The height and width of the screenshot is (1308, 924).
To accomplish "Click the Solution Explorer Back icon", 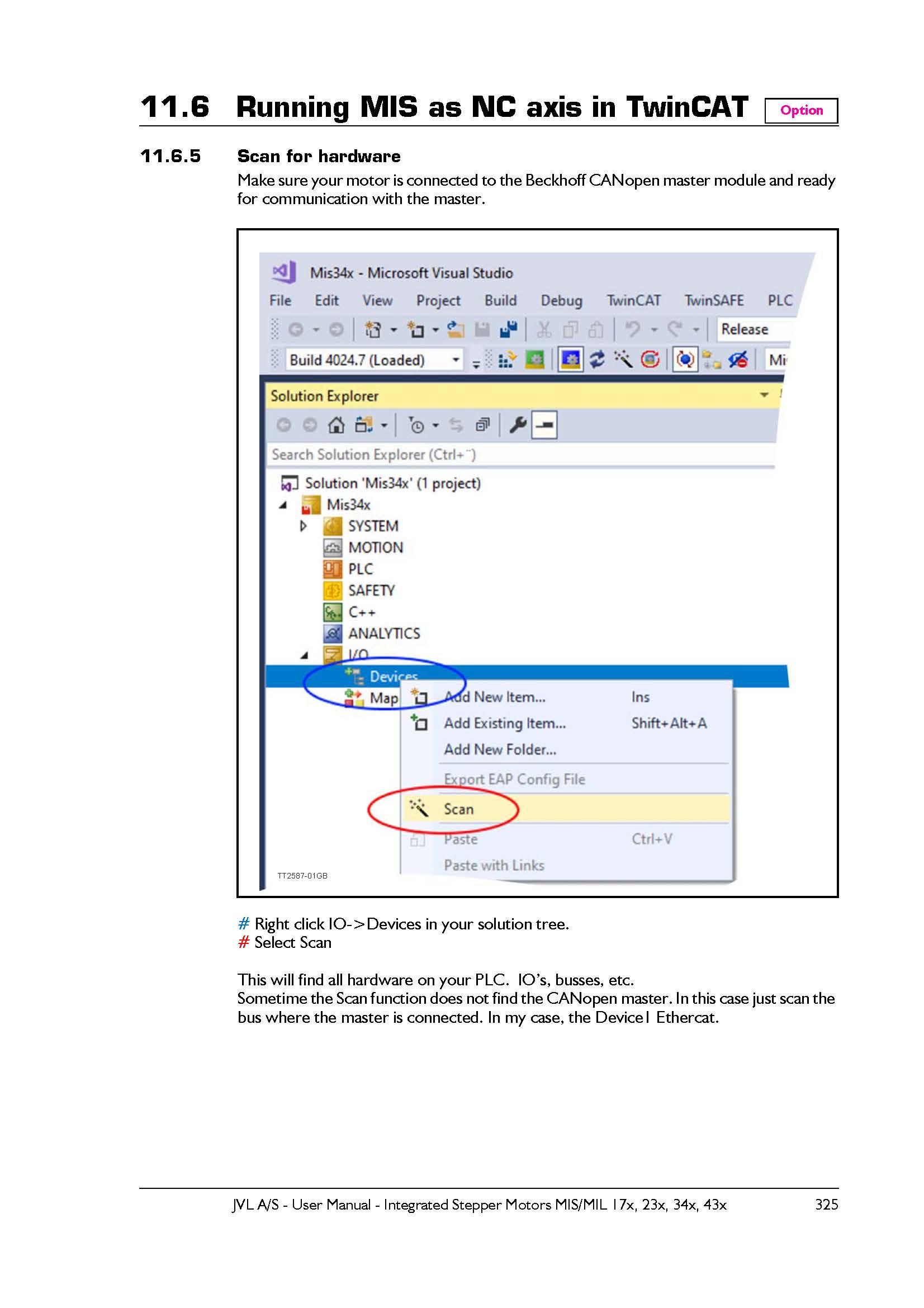I will (283, 425).
